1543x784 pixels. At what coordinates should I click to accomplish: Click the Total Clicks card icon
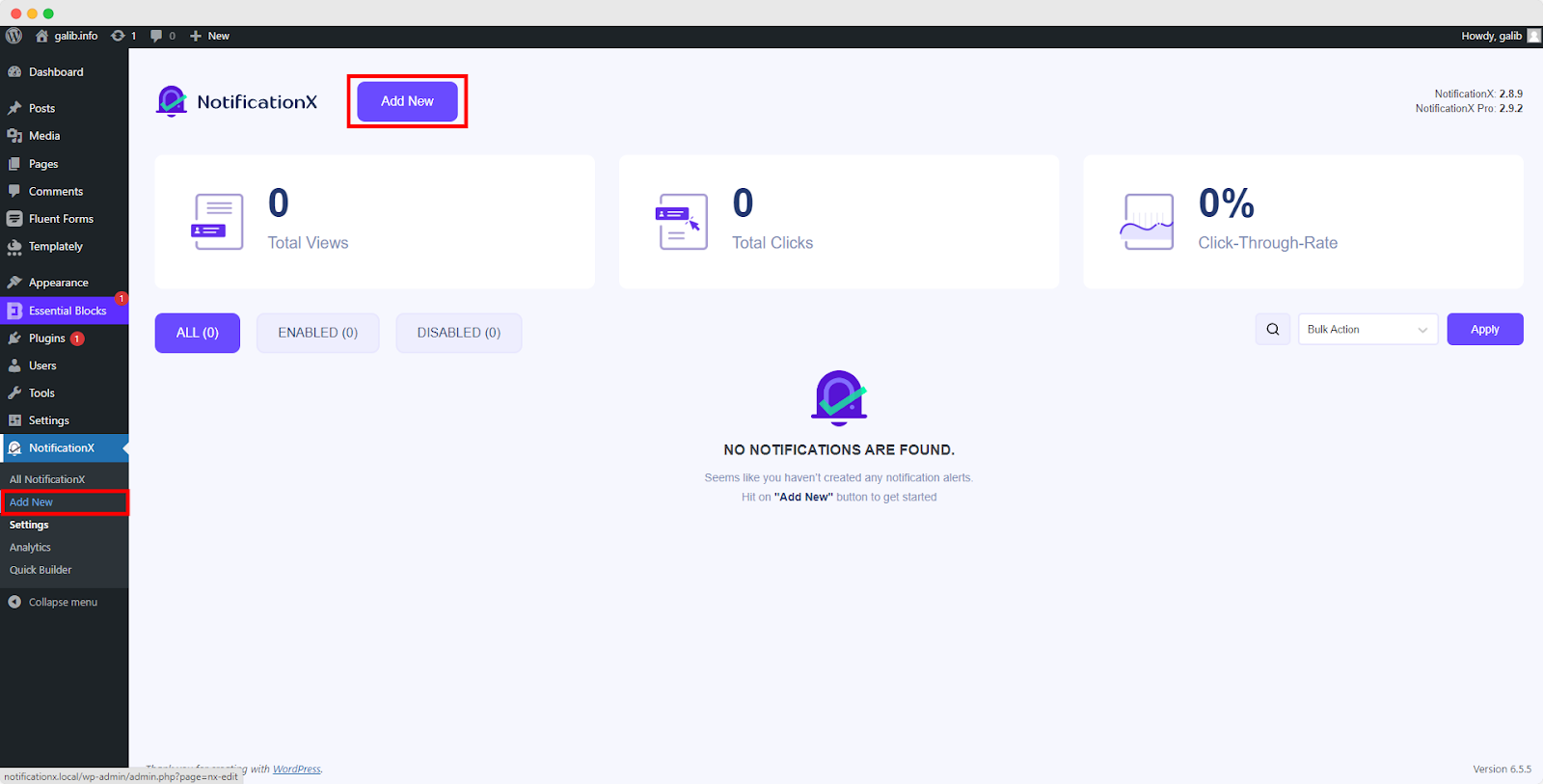682,222
